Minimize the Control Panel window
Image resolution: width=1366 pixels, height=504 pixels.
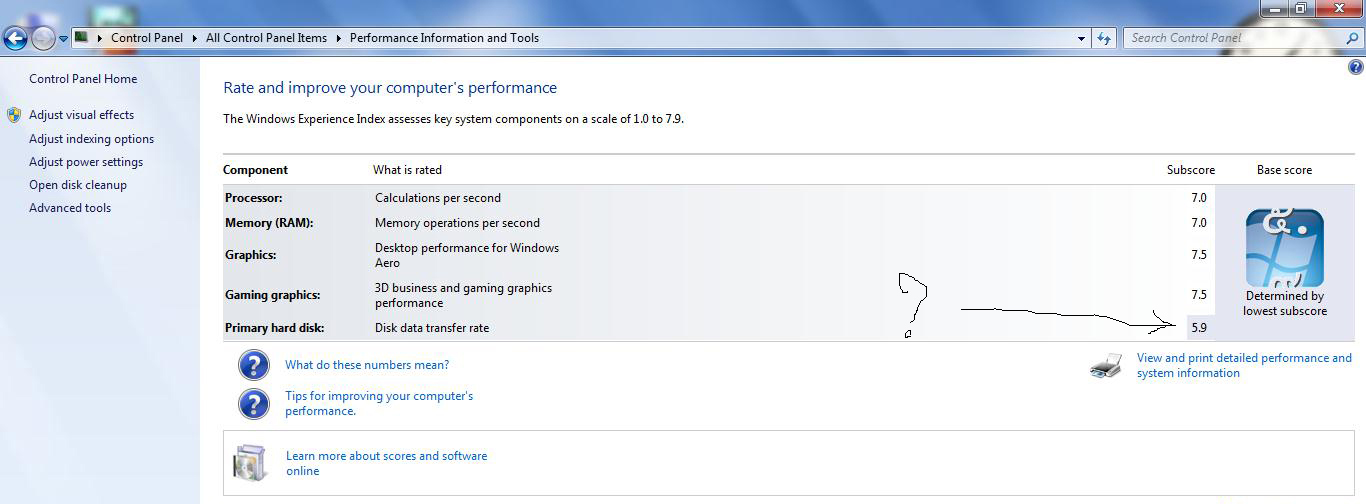click(x=1274, y=8)
